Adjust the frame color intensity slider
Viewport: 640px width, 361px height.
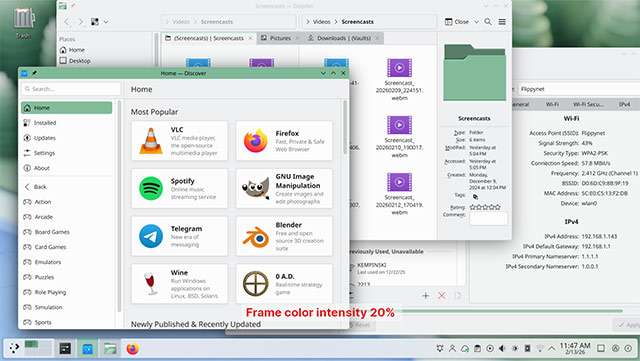511,312
